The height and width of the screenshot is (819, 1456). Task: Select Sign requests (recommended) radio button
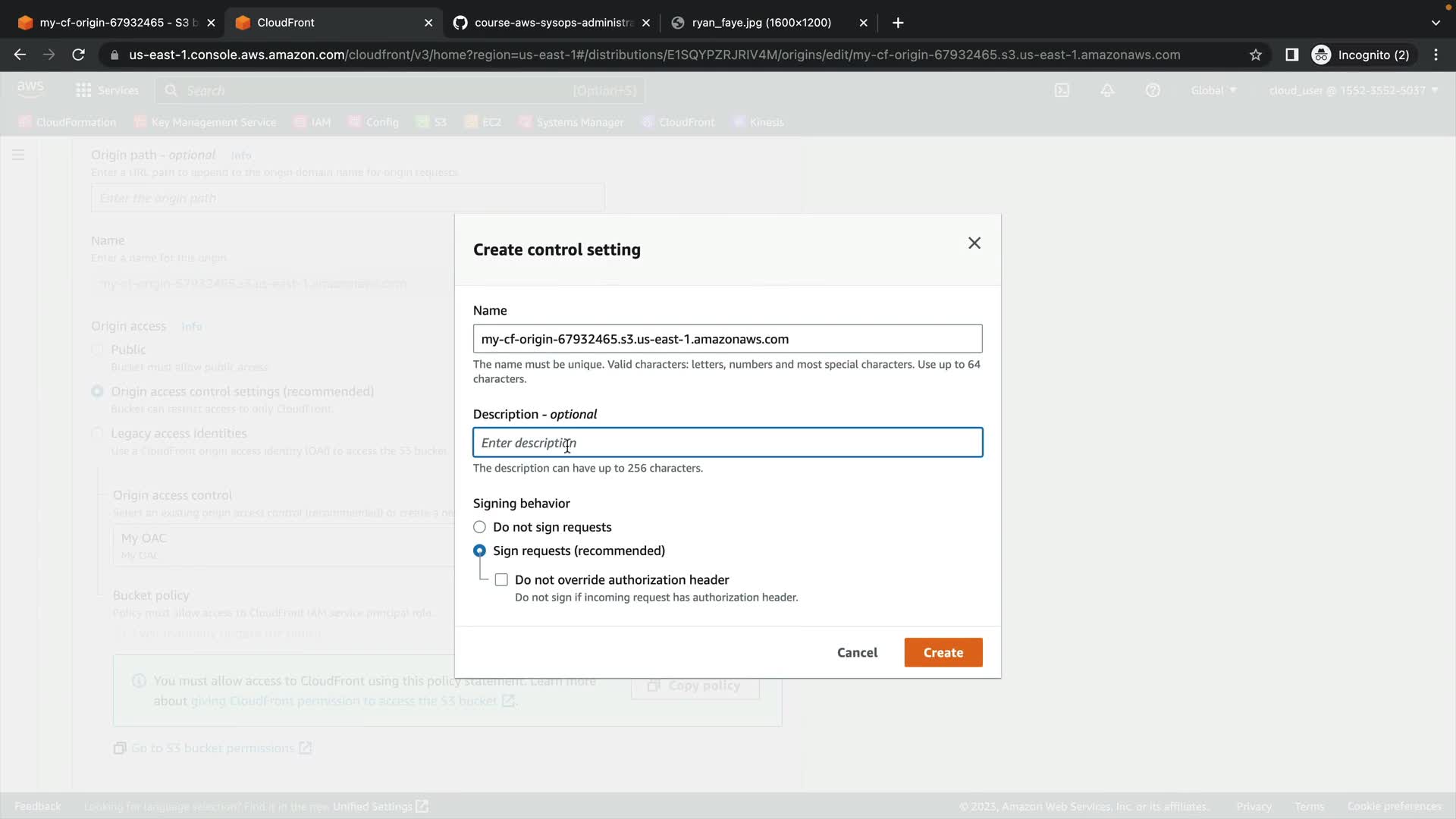tap(479, 551)
